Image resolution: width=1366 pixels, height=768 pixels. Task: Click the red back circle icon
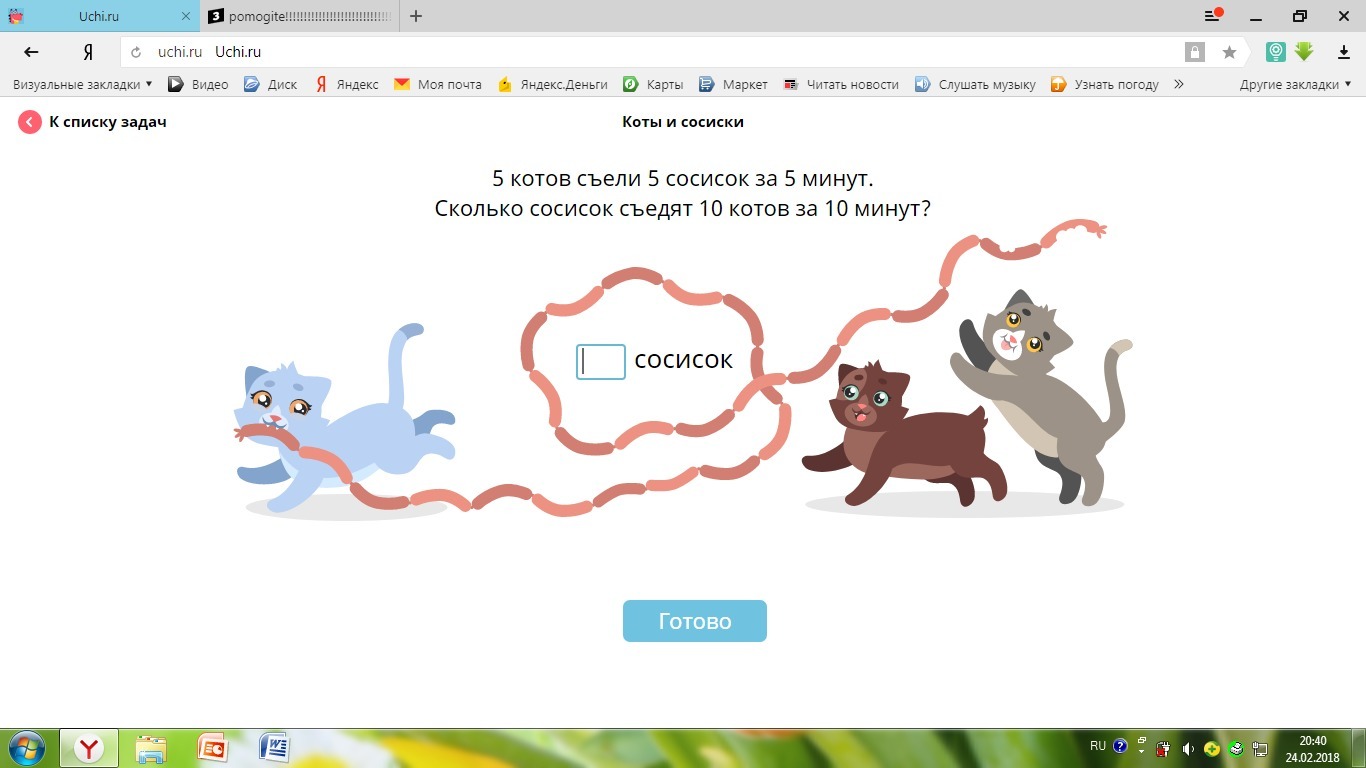coord(30,122)
